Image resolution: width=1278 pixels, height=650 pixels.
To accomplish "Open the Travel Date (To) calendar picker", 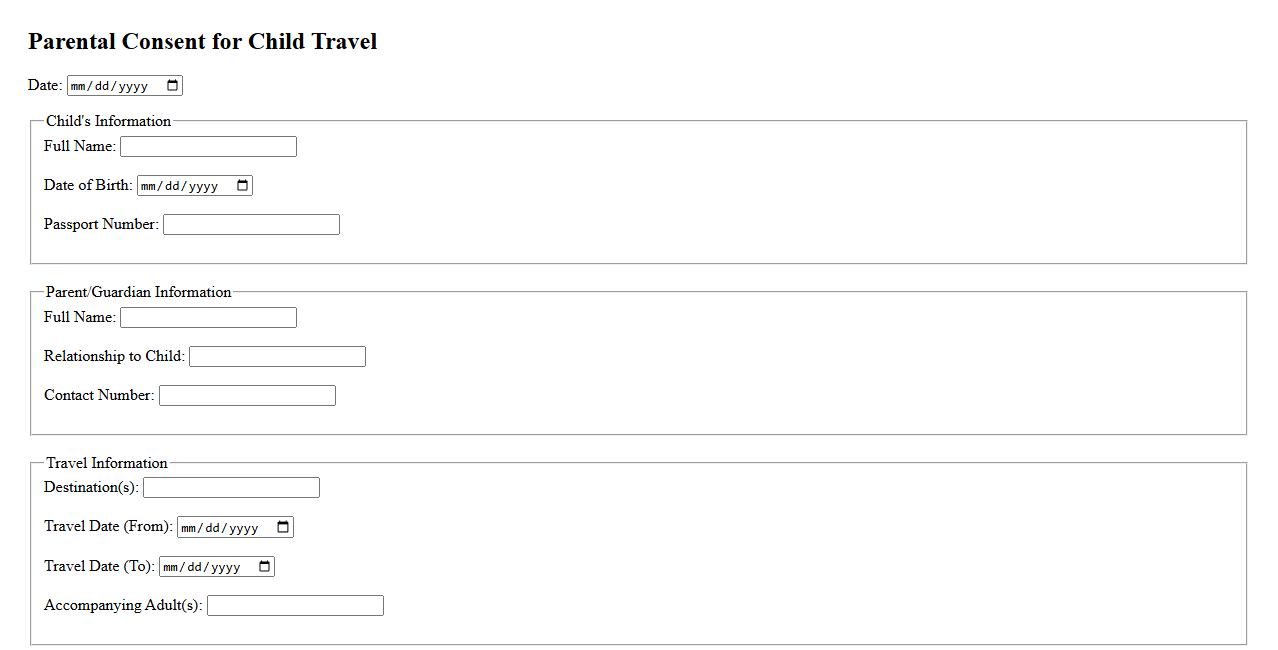I will coord(265,567).
